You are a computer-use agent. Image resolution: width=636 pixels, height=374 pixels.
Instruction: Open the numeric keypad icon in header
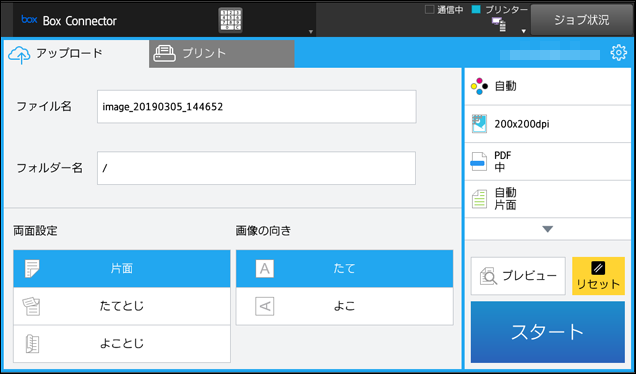point(230,20)
